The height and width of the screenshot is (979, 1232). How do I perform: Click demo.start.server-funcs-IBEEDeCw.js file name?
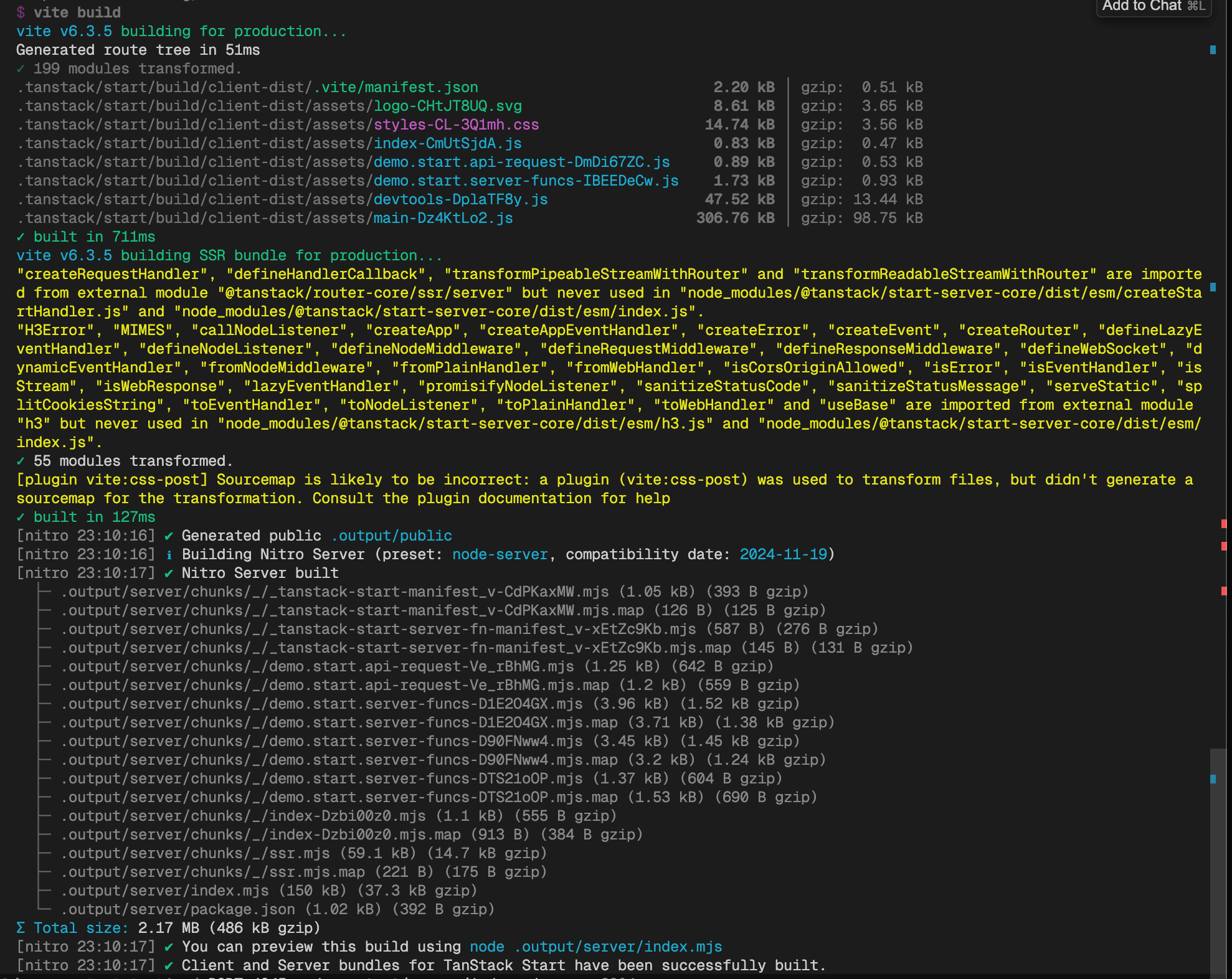click(526, 181)
